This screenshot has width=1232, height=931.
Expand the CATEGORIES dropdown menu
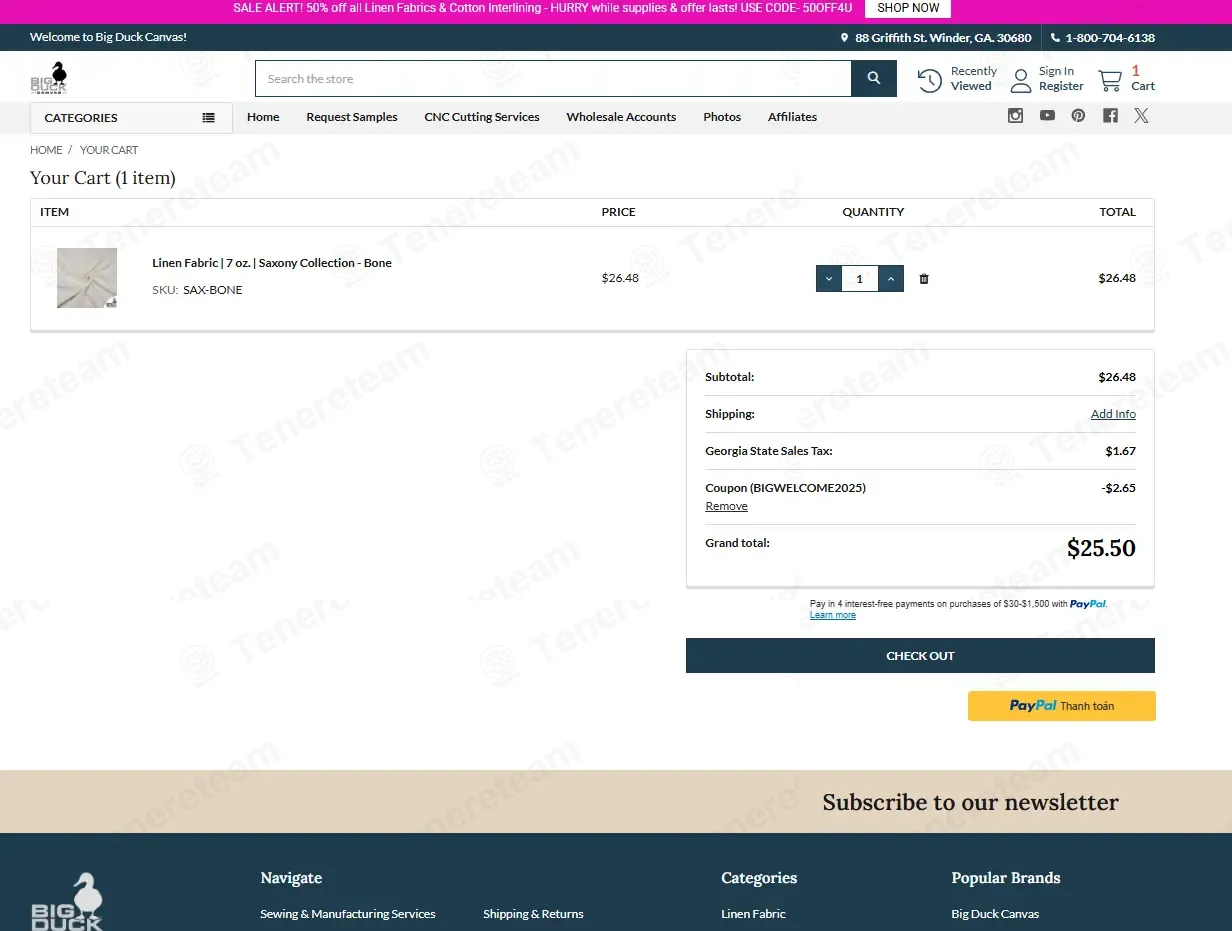click(x=131, y=118)
